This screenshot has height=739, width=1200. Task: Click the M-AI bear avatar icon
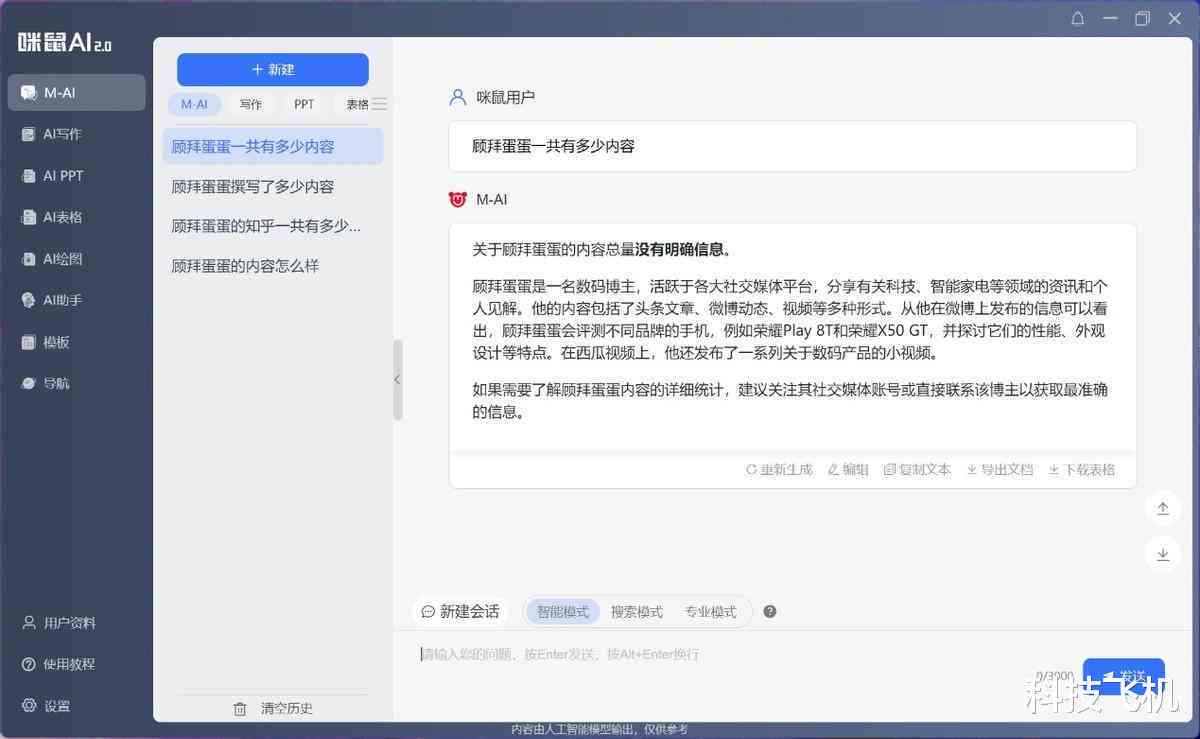pyautogui.click(x=458, y=199)
